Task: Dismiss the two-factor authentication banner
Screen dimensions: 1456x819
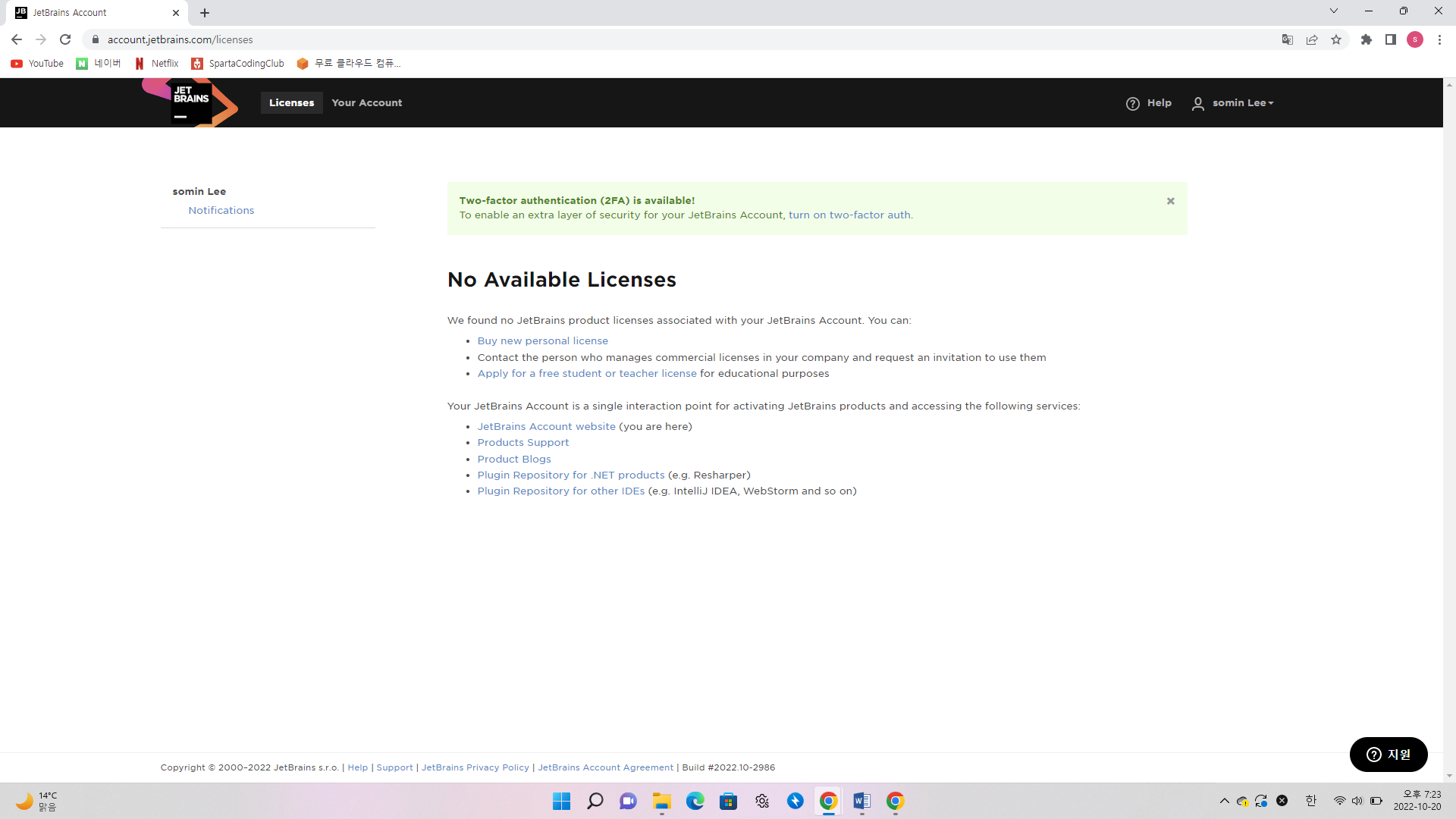Action: click(x=1171, y=201)
